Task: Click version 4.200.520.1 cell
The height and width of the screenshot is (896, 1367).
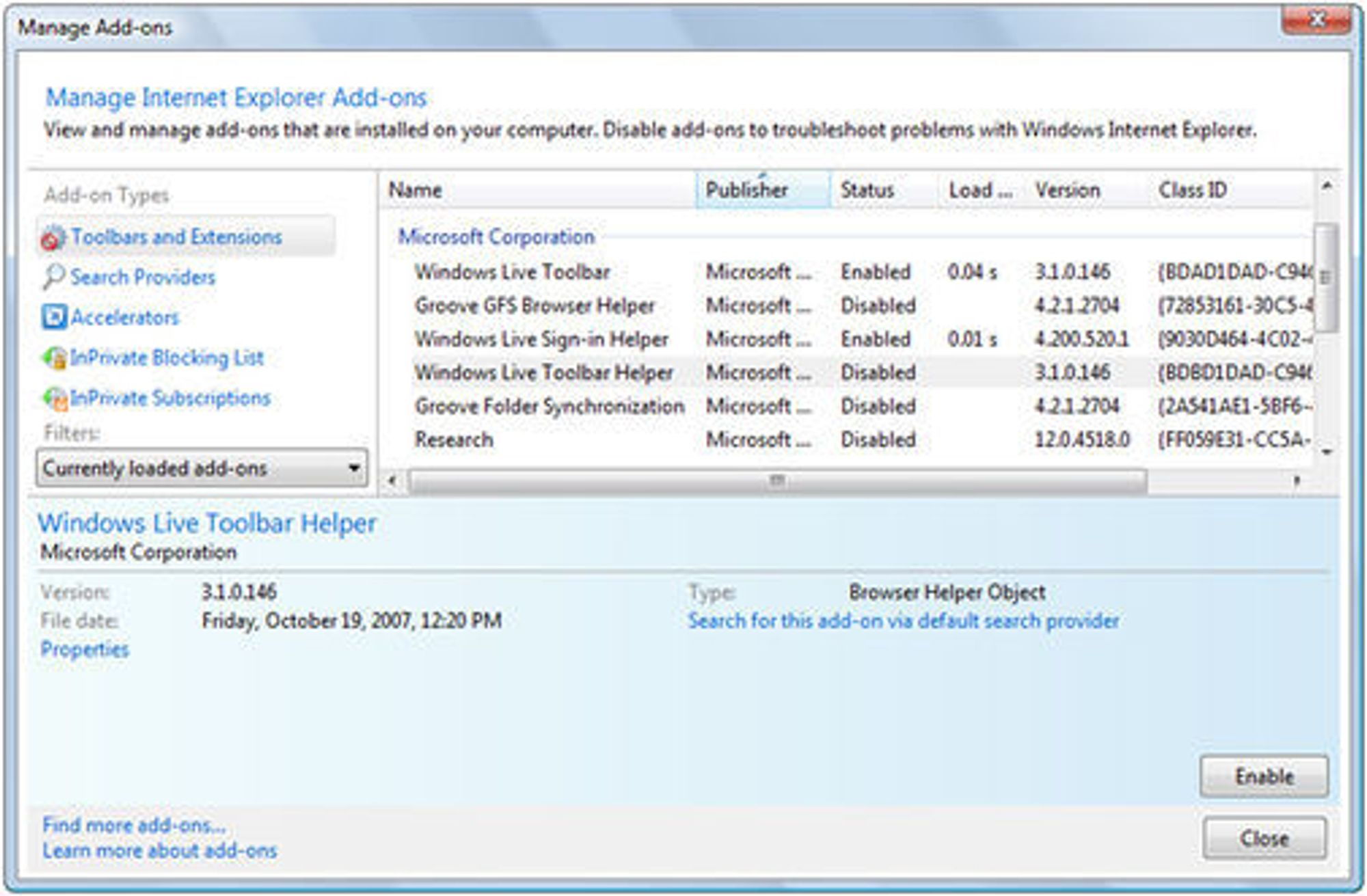Action: click(x=1082, y=339)
